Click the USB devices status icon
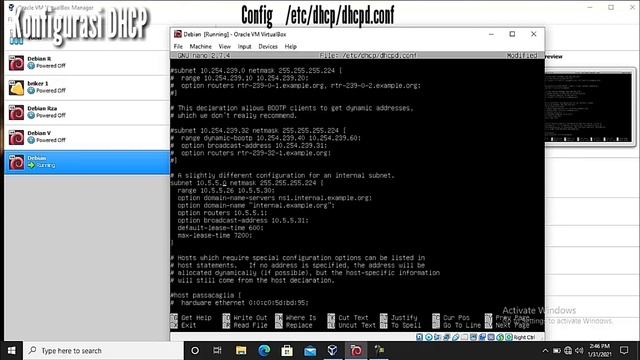The height and width of the screenshot is (360, 640). click(x=456, y=337)
